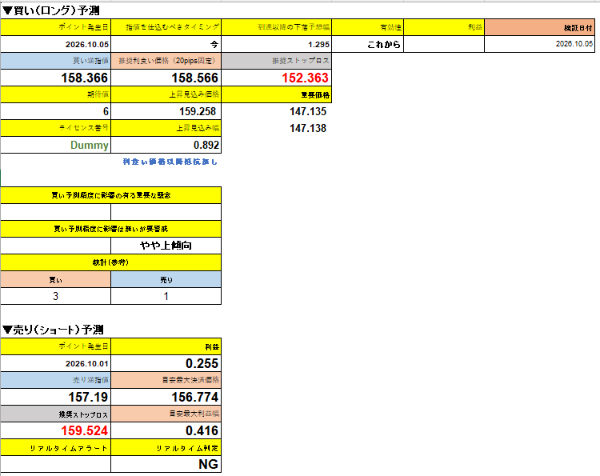Click the 'リアルタイムアラート' header cell
This screenshot has height=476, width=600.
click(x=55, y=447)
